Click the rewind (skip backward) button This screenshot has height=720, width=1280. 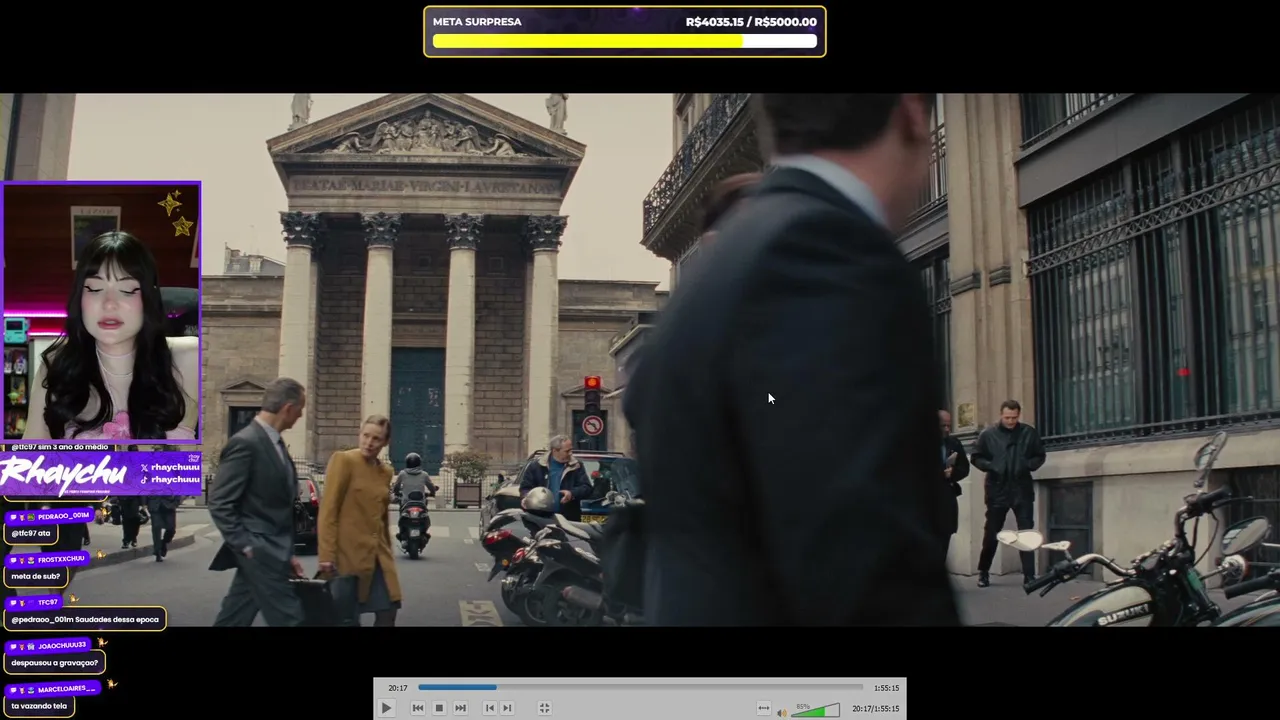tap(418, 708)
